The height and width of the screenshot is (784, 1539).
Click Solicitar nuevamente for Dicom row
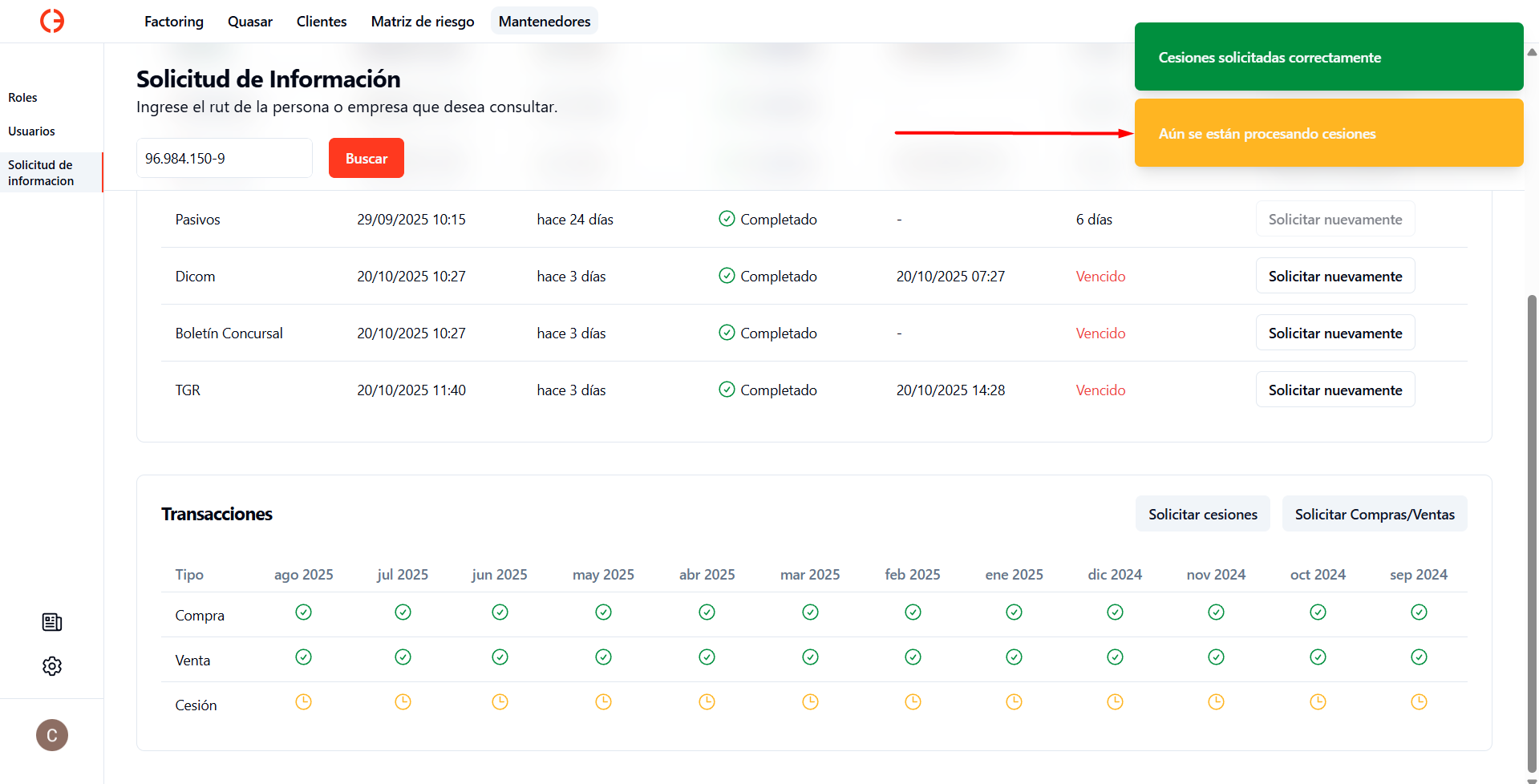[1335, 277]
